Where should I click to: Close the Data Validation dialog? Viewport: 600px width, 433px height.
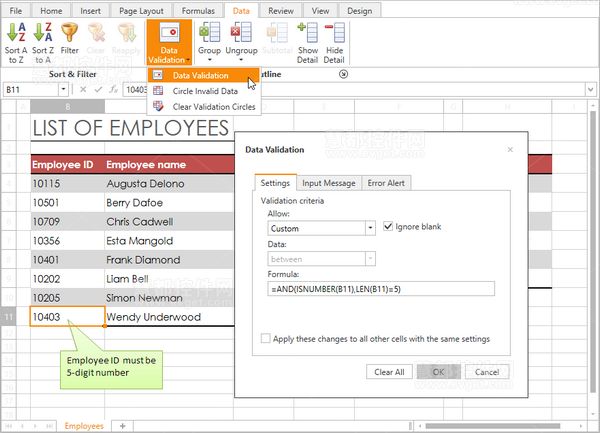[x=510, y=150]
